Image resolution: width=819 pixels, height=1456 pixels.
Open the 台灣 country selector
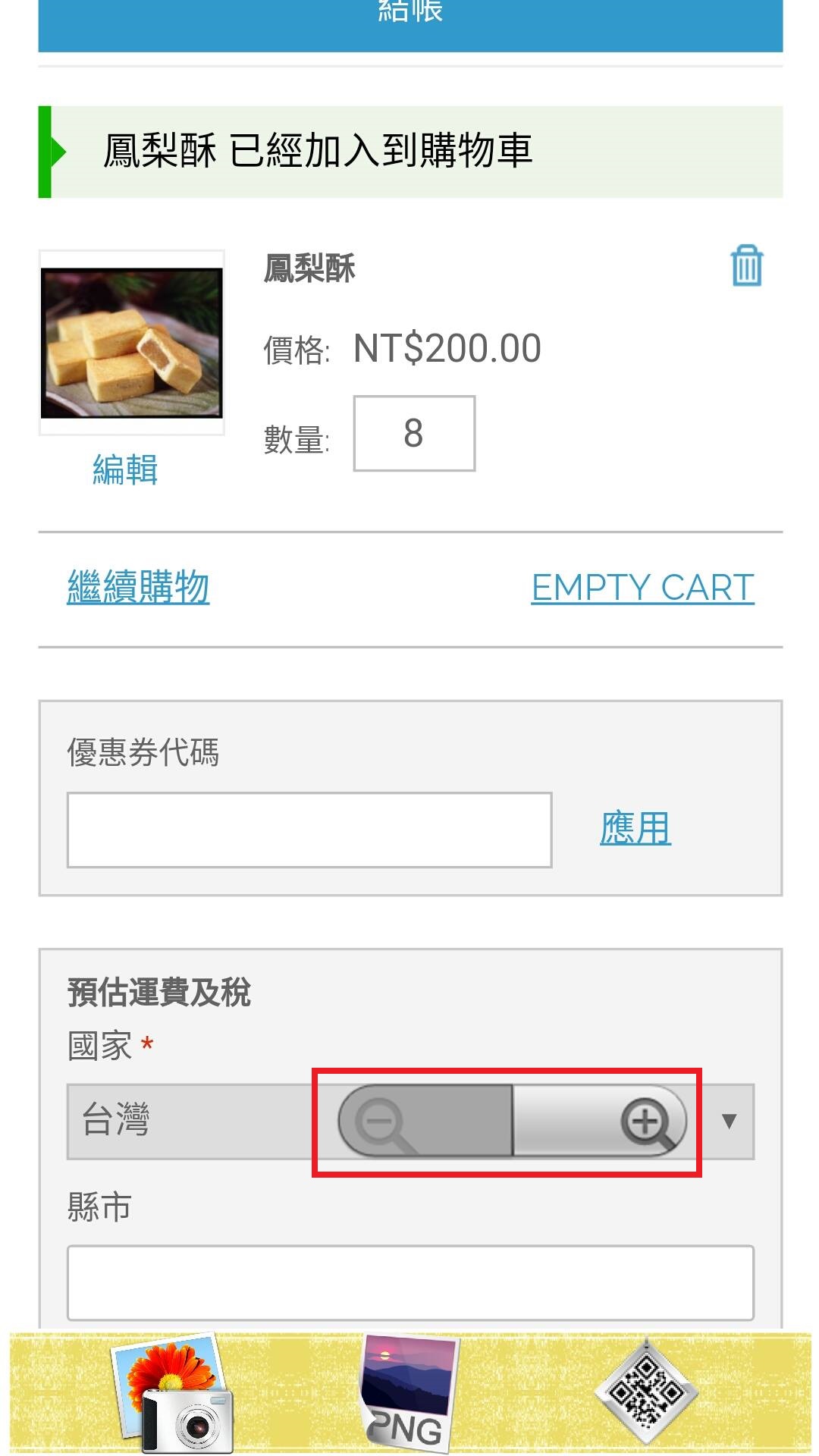190,1122
